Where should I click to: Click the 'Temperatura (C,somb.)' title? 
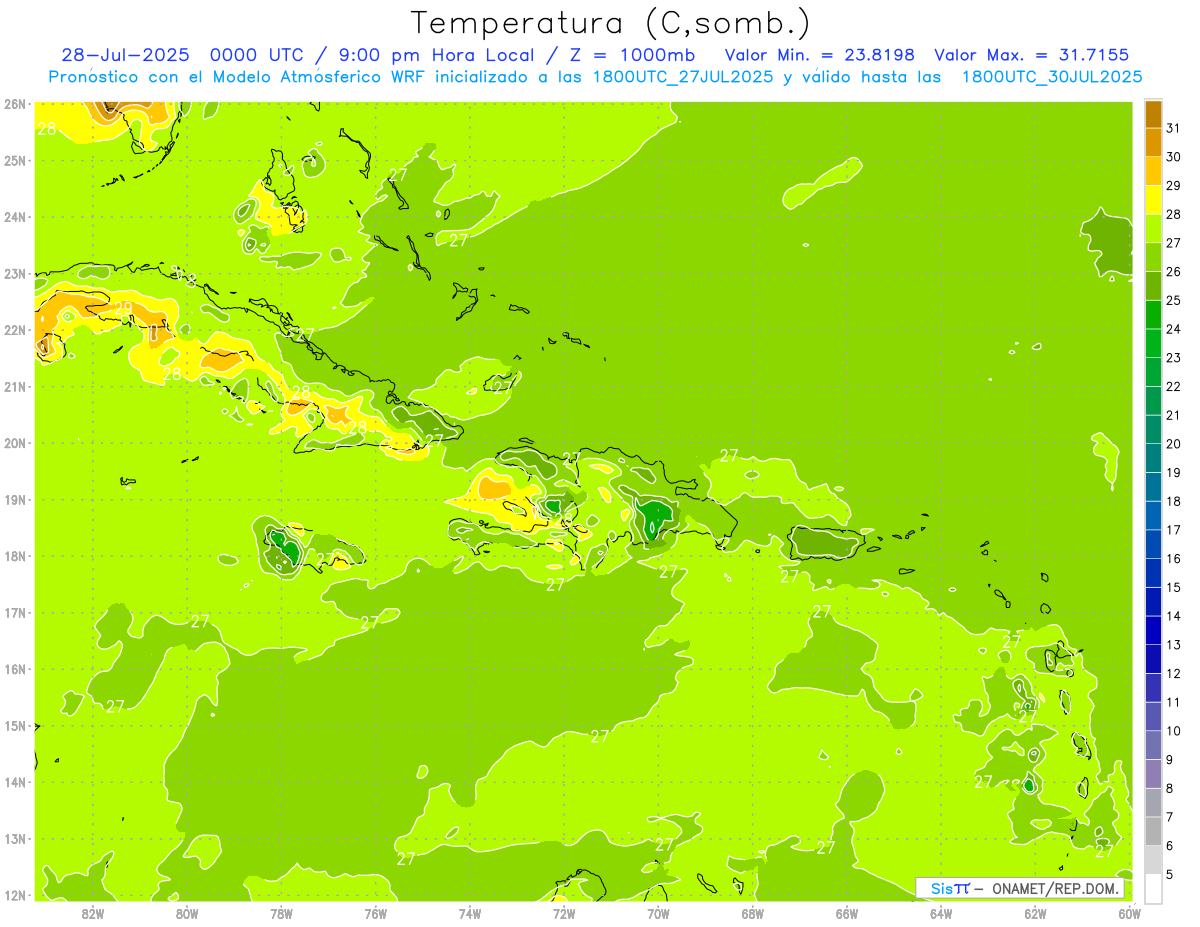(610, 23)
